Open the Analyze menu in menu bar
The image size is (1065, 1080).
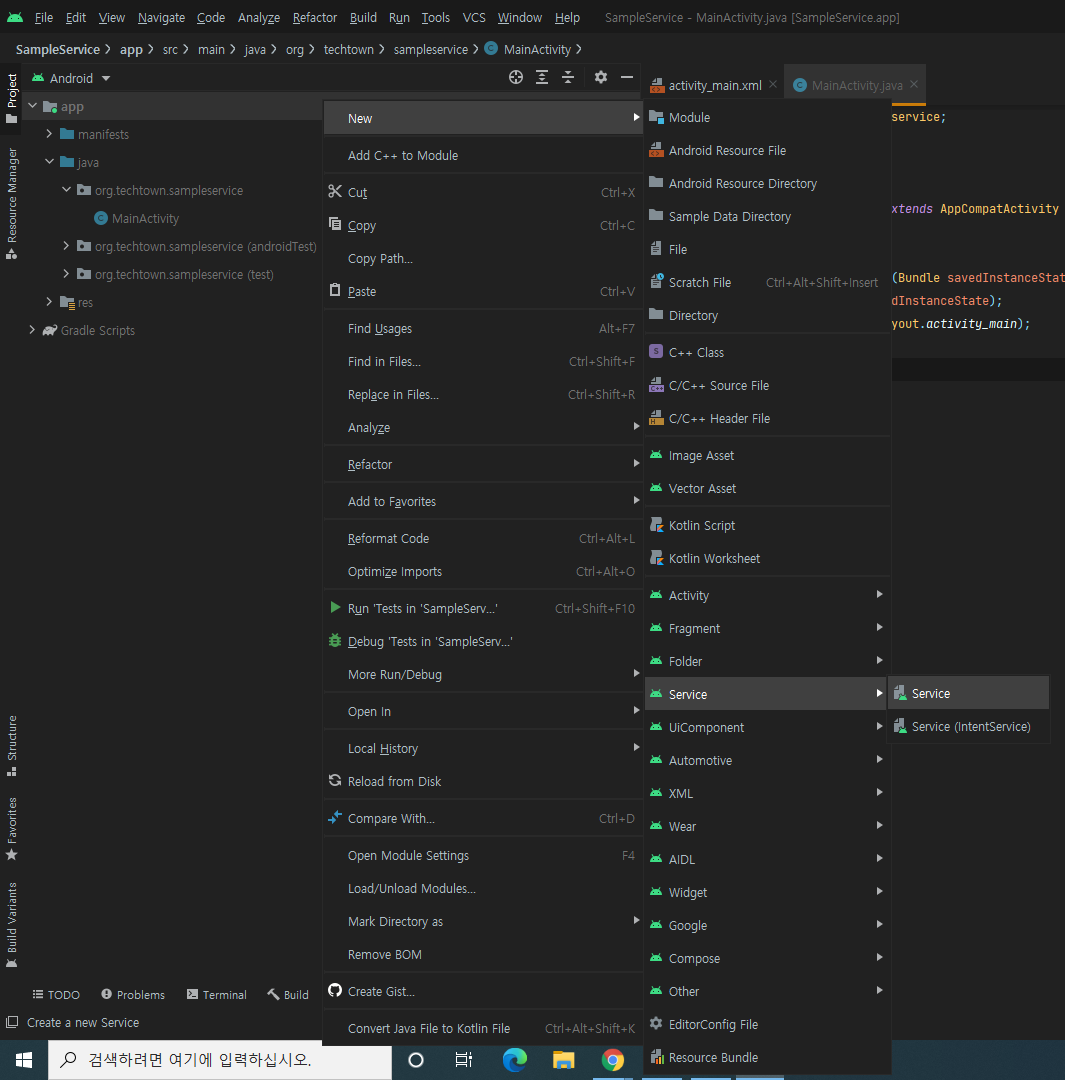click(259, 17)
